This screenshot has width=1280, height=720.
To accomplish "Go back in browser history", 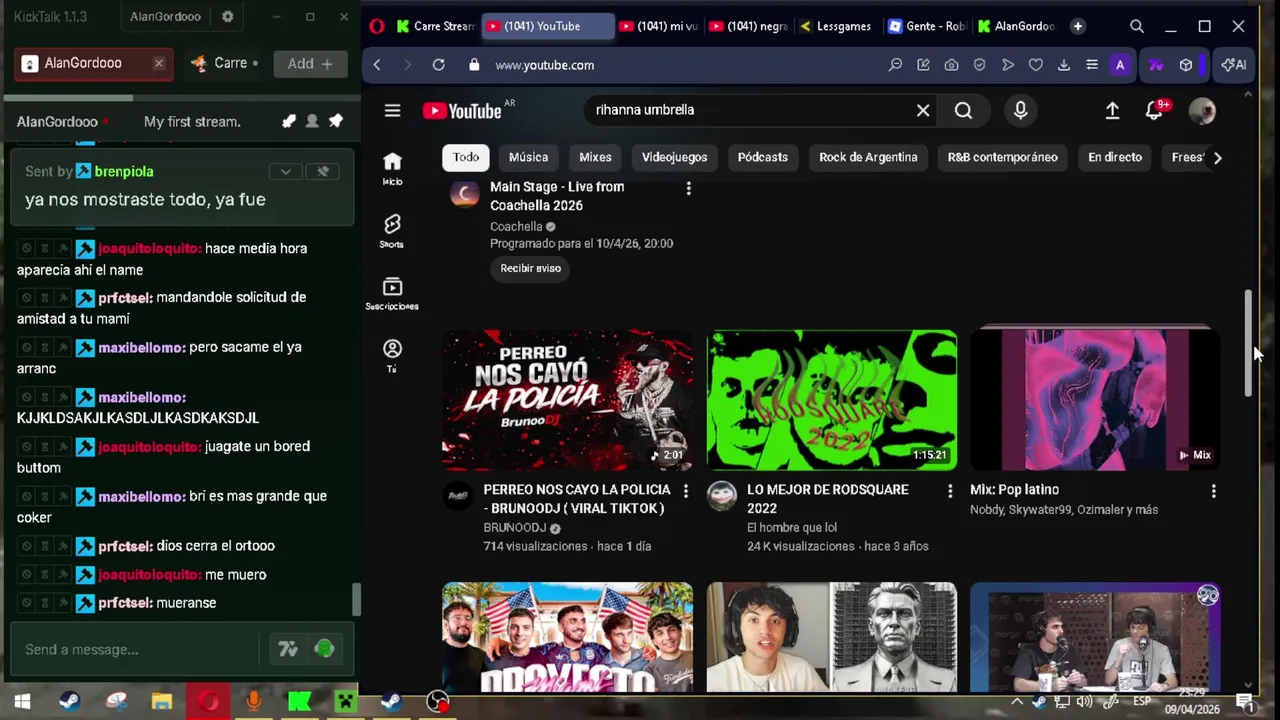I will 377,65.
